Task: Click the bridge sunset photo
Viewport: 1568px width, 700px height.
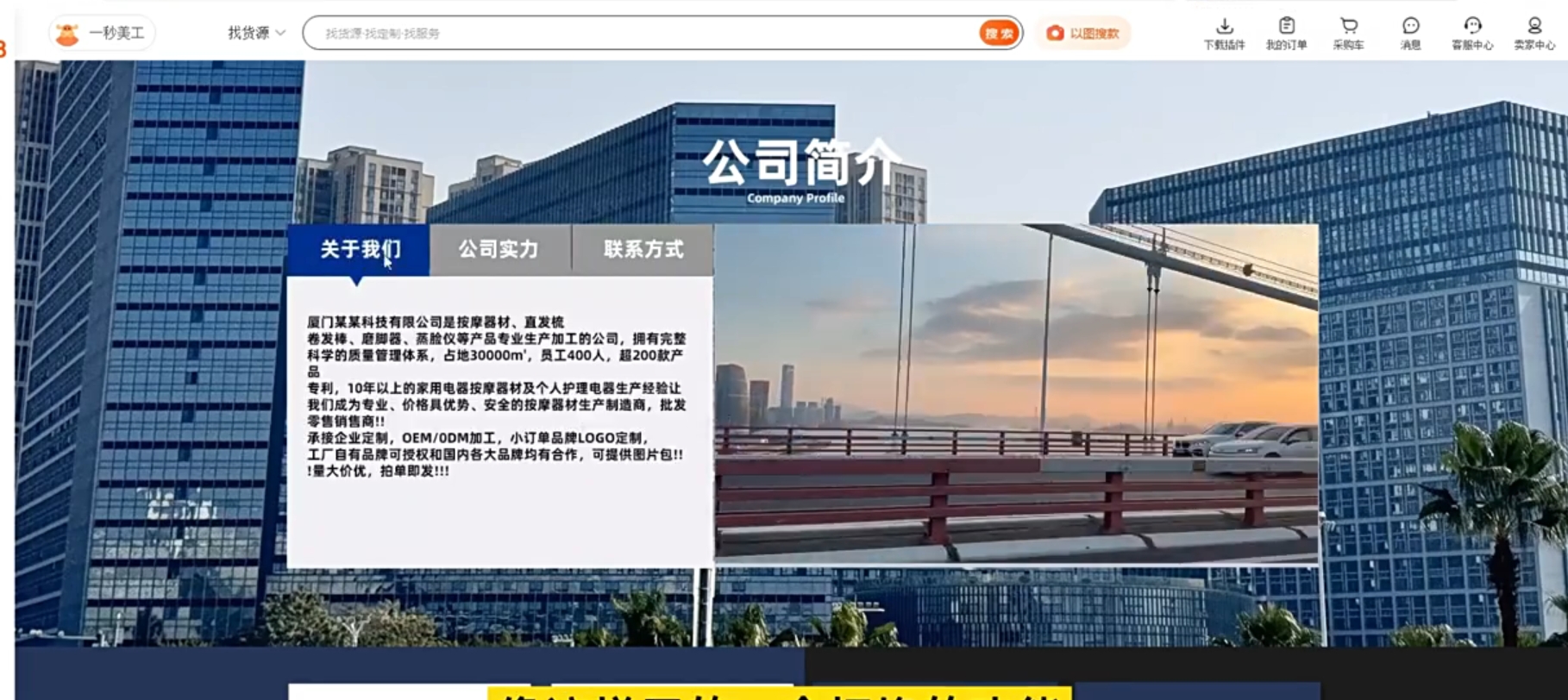Action: pos(1015,393)
